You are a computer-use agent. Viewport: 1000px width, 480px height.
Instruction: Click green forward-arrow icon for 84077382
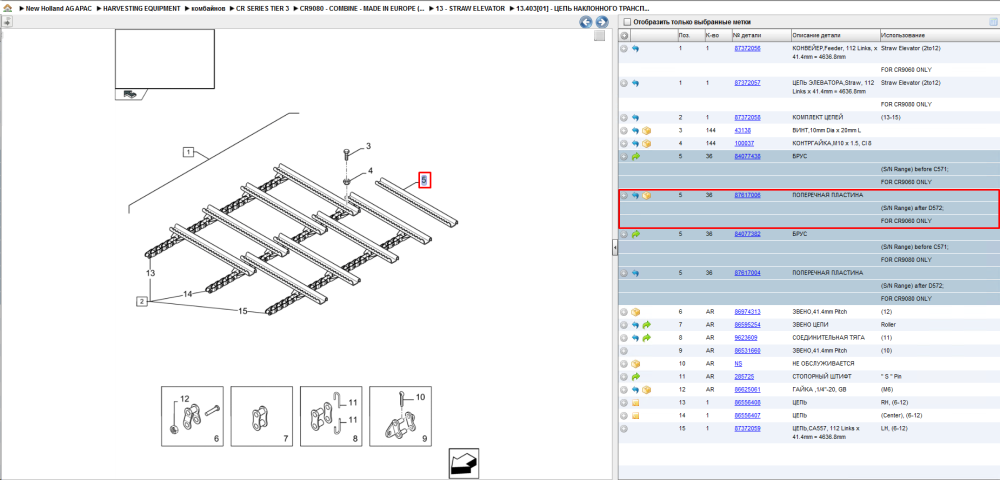click(x=635, y=234)
